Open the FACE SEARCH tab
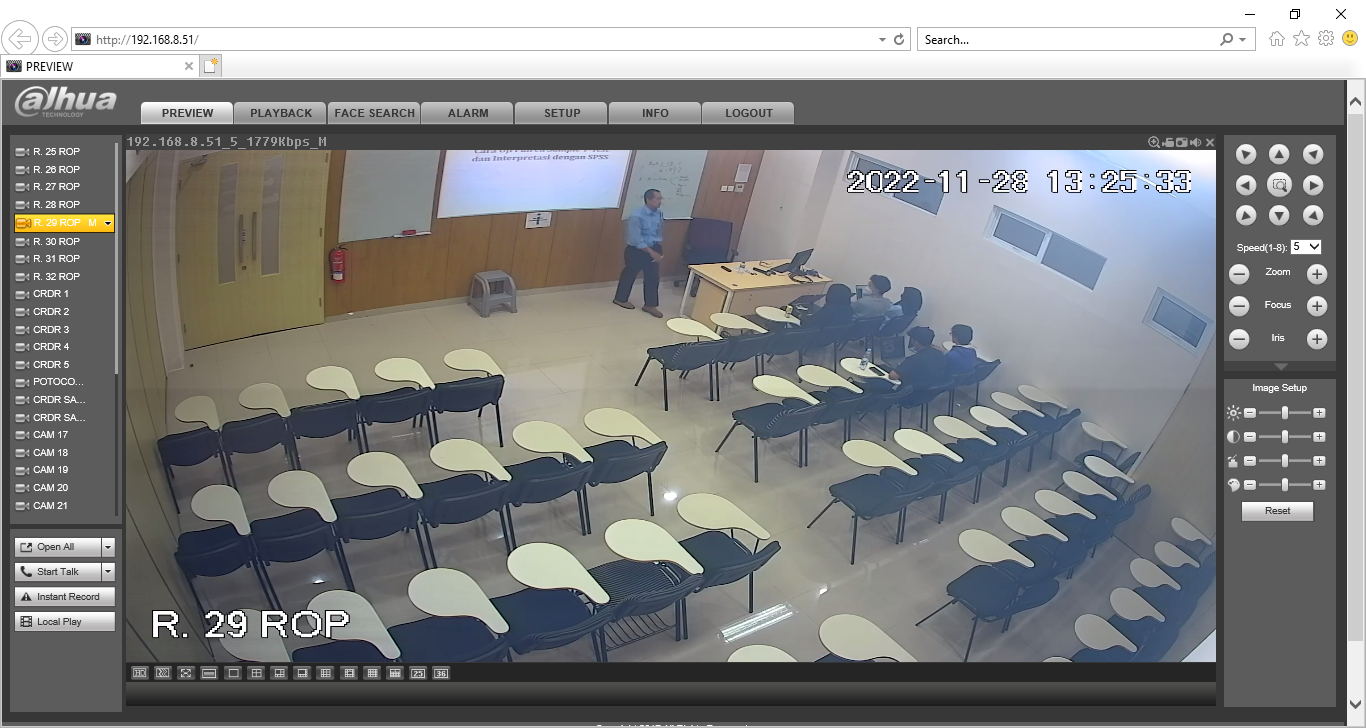Screen dimensions: 1366x728 click(375, 113)
